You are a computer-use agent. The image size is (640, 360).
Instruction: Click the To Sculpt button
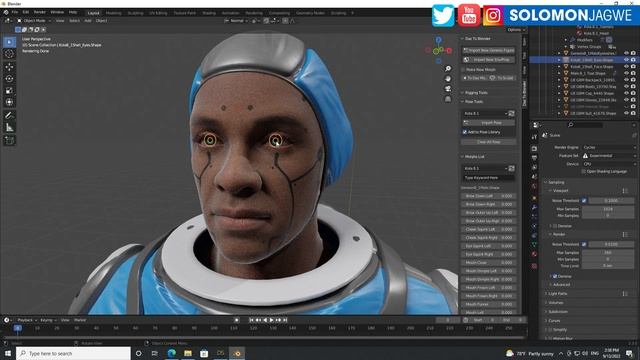tap(502, 78)
